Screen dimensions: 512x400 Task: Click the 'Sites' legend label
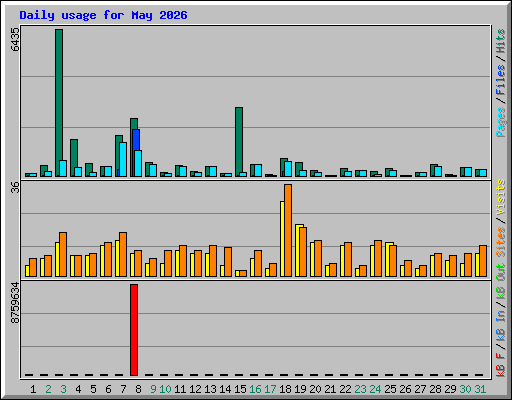tap(501, 242)
